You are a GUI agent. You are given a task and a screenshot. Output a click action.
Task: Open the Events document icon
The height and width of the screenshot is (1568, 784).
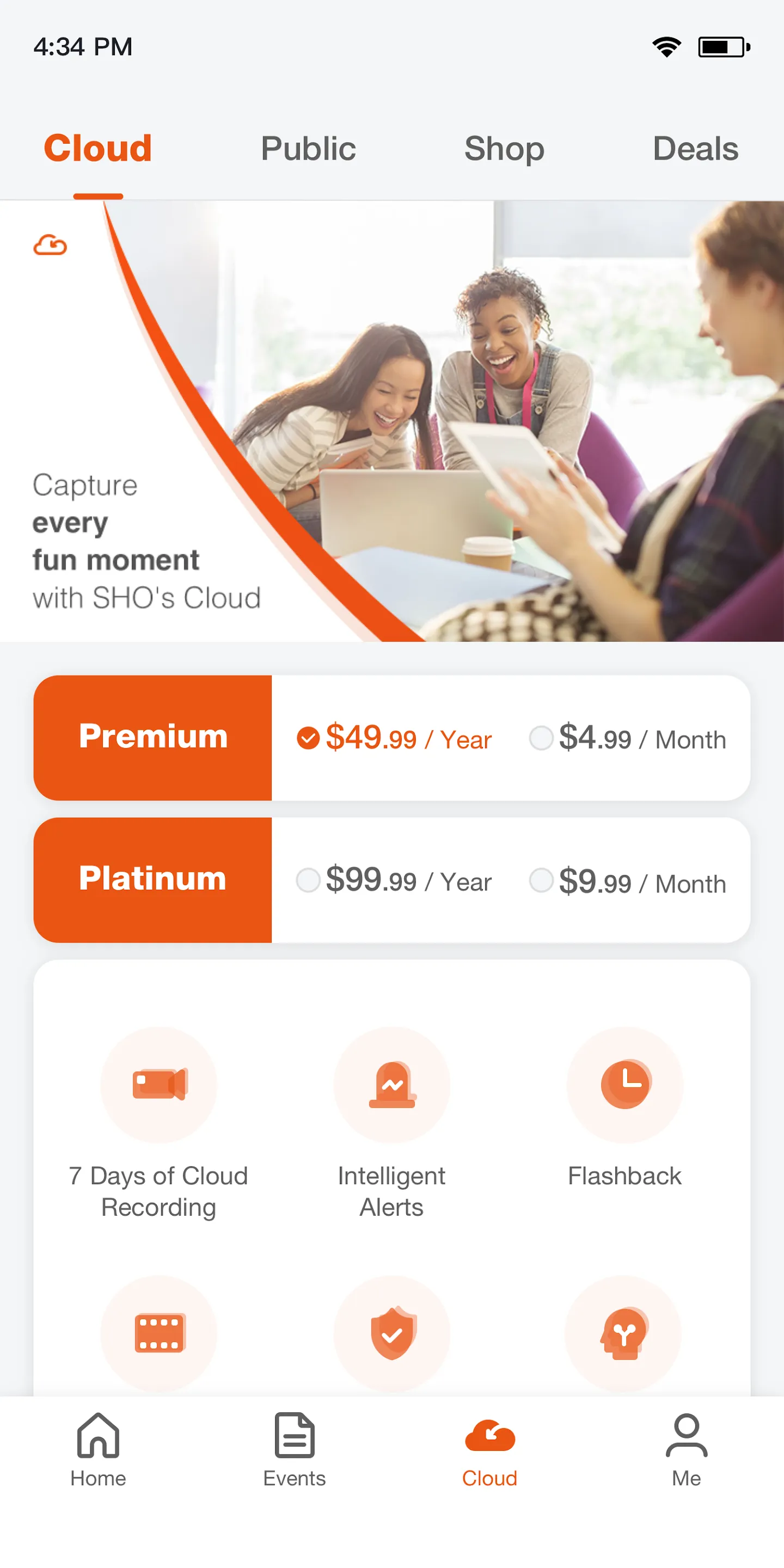pos(295,1435)
